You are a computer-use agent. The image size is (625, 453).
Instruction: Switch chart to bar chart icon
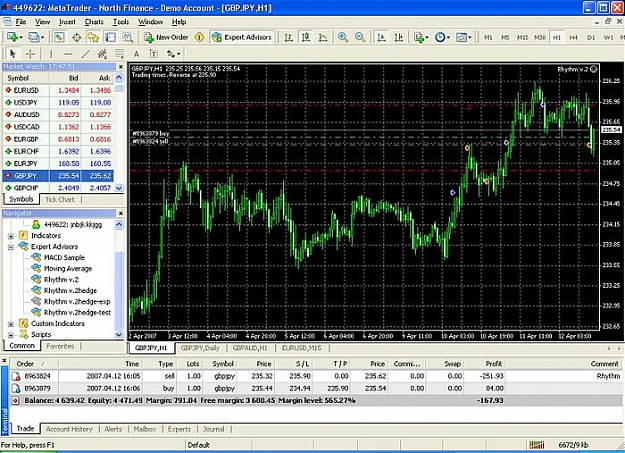click(289, 37)
